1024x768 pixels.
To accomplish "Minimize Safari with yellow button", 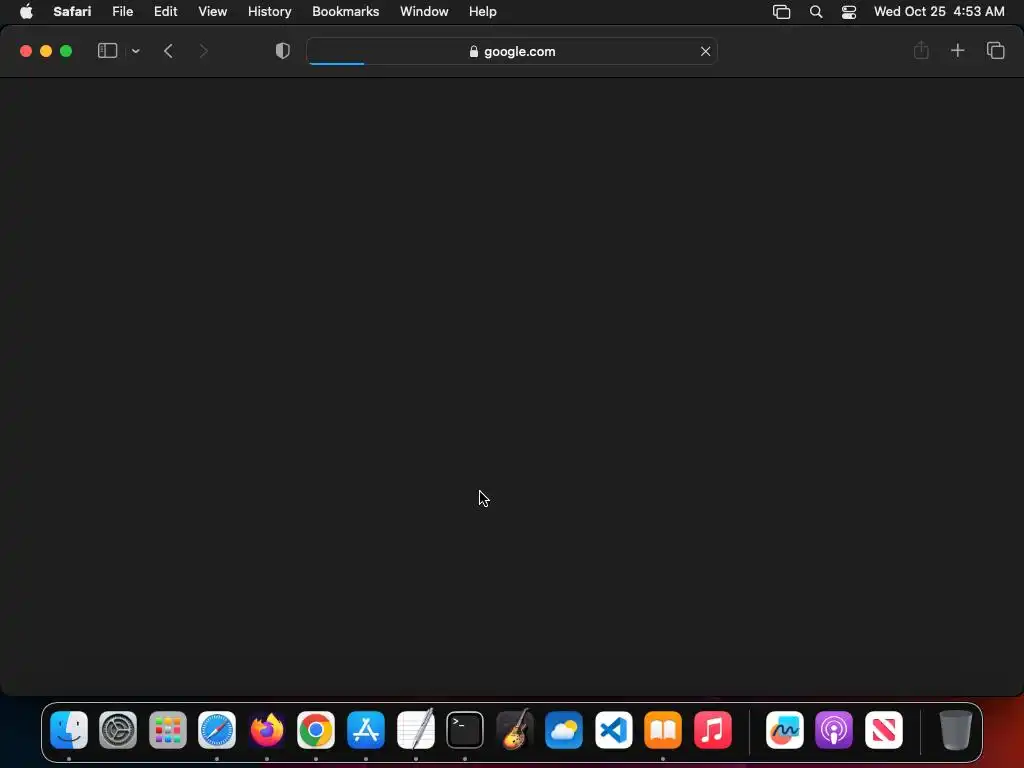I will coord(46,51).
